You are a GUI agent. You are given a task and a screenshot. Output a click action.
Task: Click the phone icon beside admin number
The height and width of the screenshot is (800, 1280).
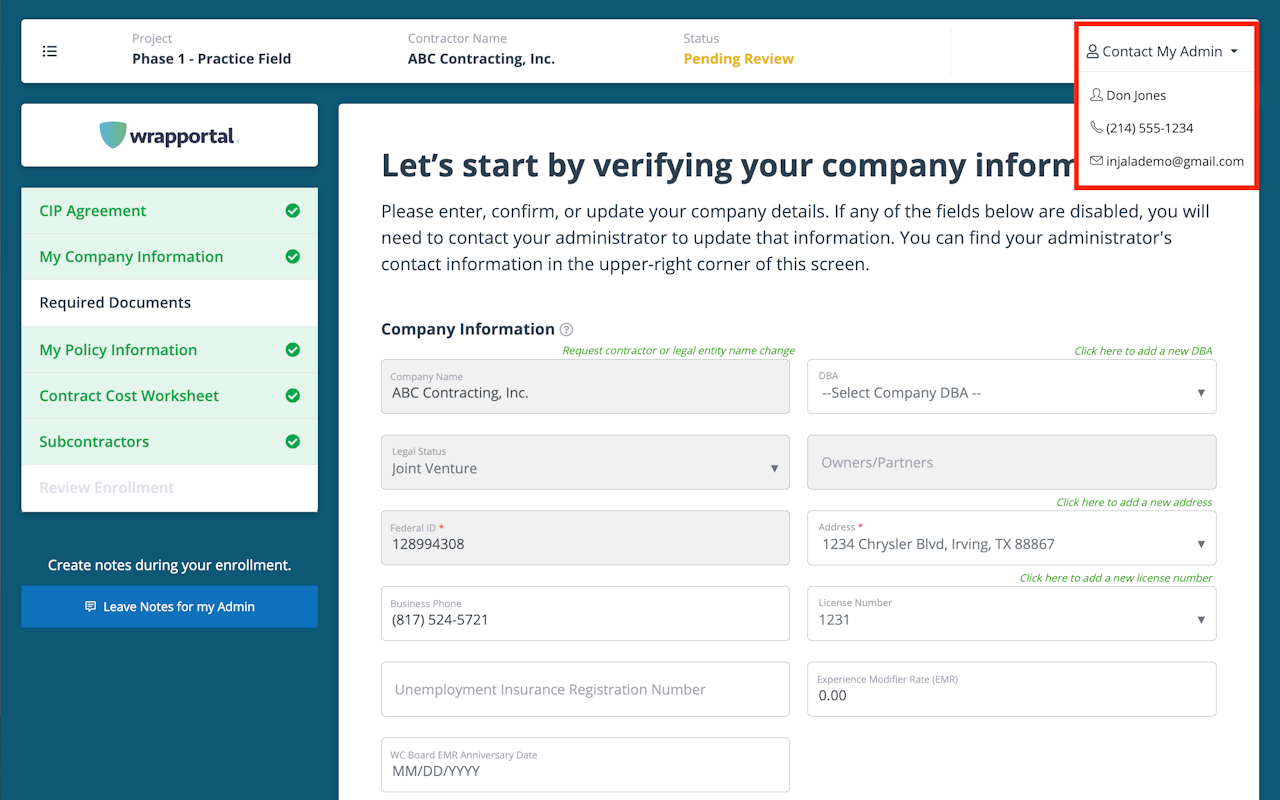tap(1096, 128)
